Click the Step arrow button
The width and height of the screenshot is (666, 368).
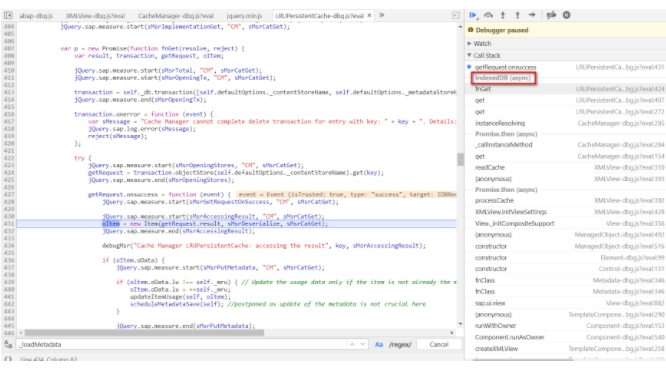(x=532, y=15)
